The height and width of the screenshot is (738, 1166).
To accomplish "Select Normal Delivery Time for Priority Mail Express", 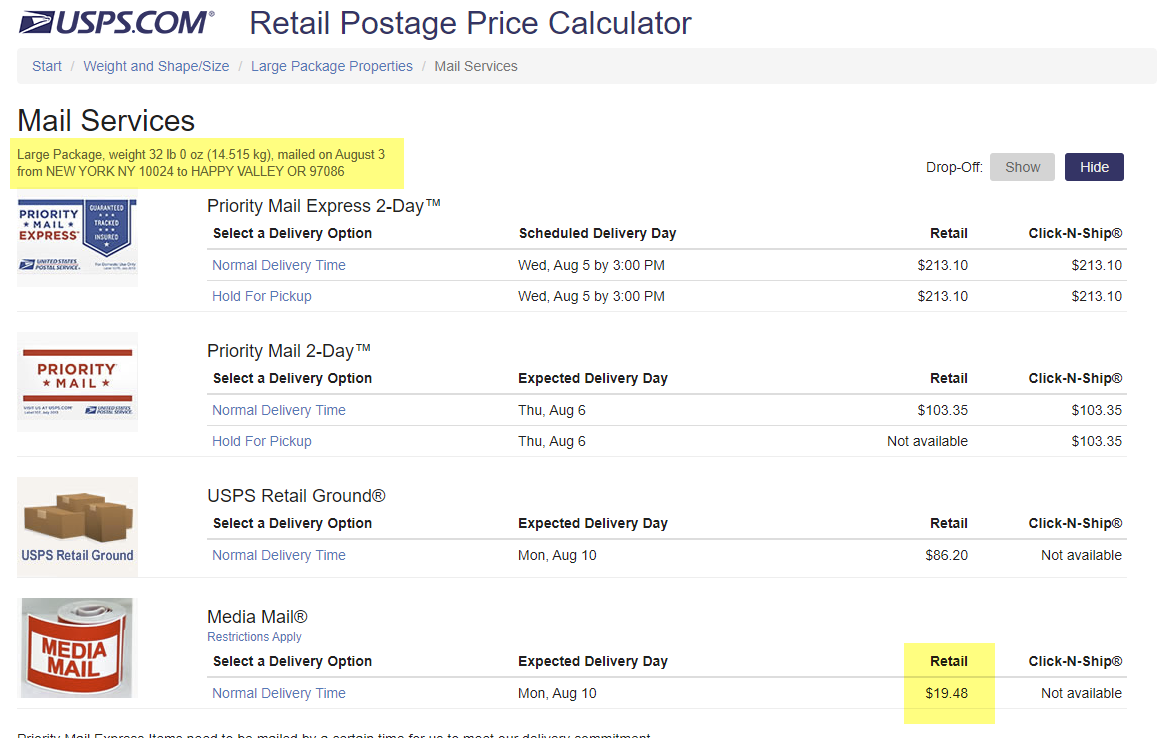I will pos(279,265).
